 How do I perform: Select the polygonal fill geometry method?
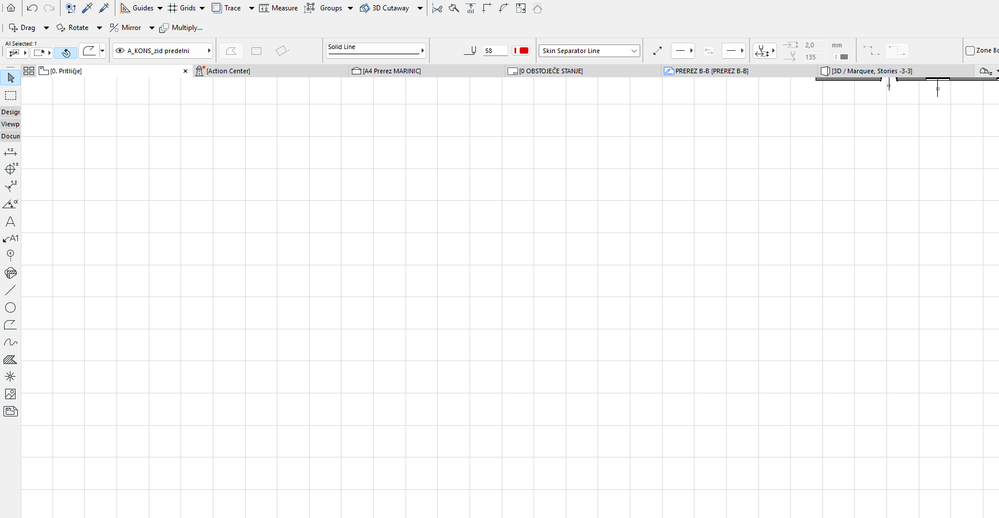pyautogui.click(x=231, y=51)
